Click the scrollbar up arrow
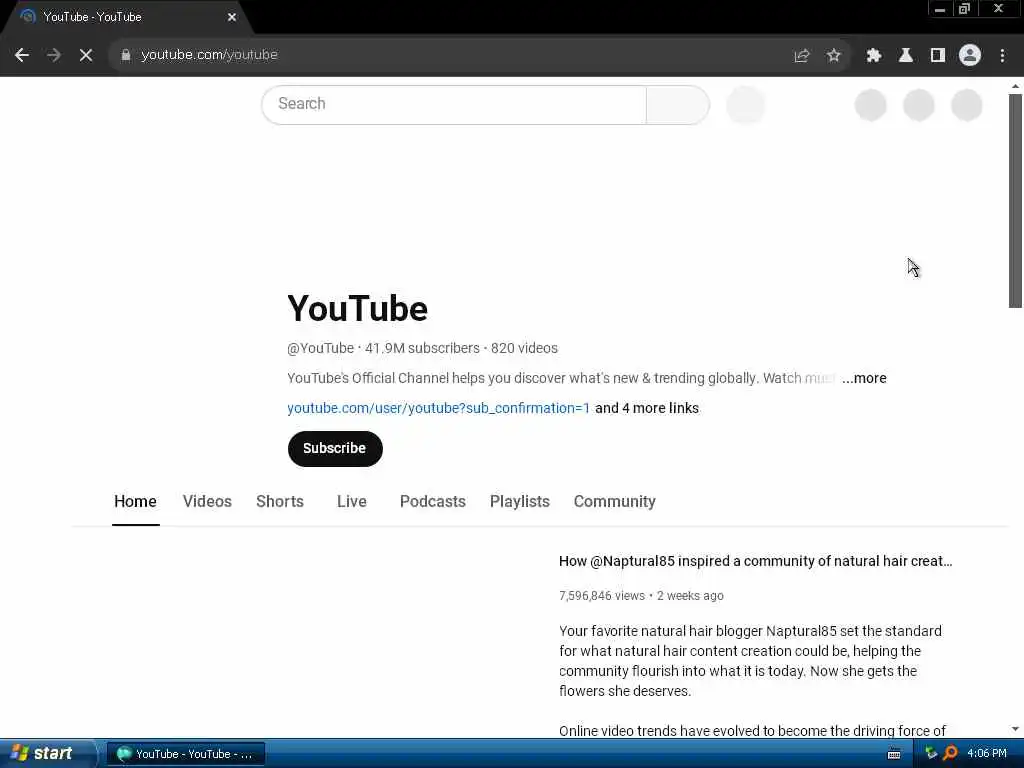This screenshot has width=1024, height=768. [x=1015, y=86]
